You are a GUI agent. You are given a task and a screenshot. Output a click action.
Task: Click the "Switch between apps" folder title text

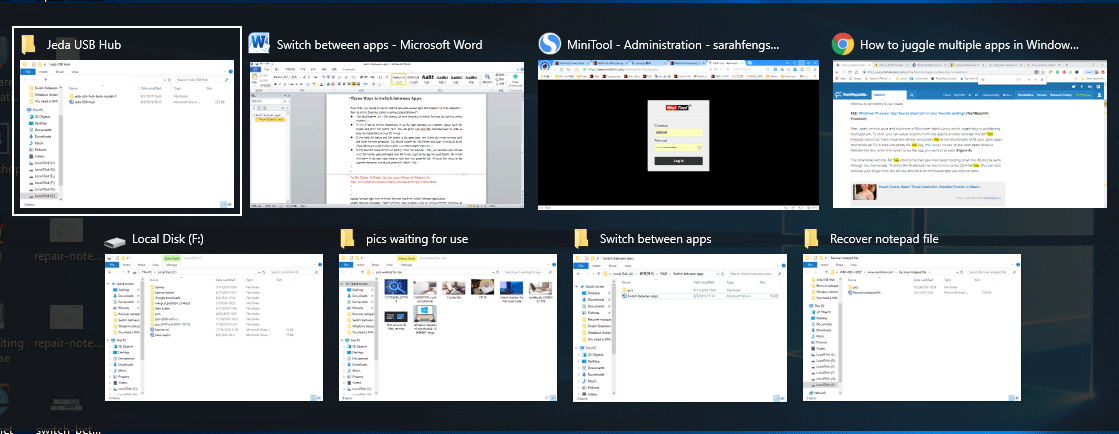click(x=656, y=239)
